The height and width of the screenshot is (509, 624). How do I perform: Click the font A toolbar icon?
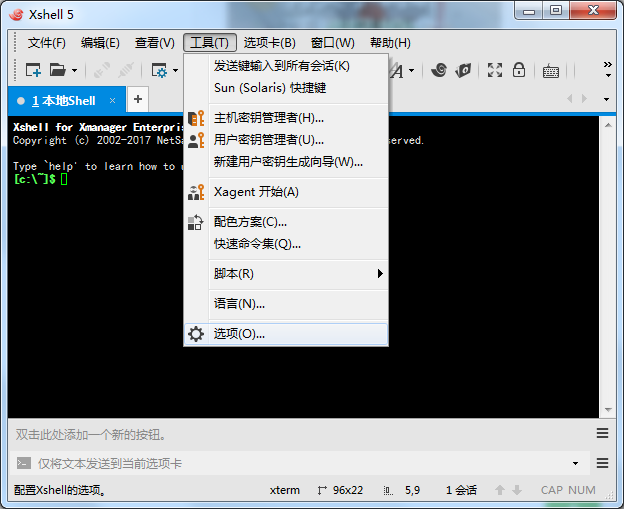coord(397,71)
